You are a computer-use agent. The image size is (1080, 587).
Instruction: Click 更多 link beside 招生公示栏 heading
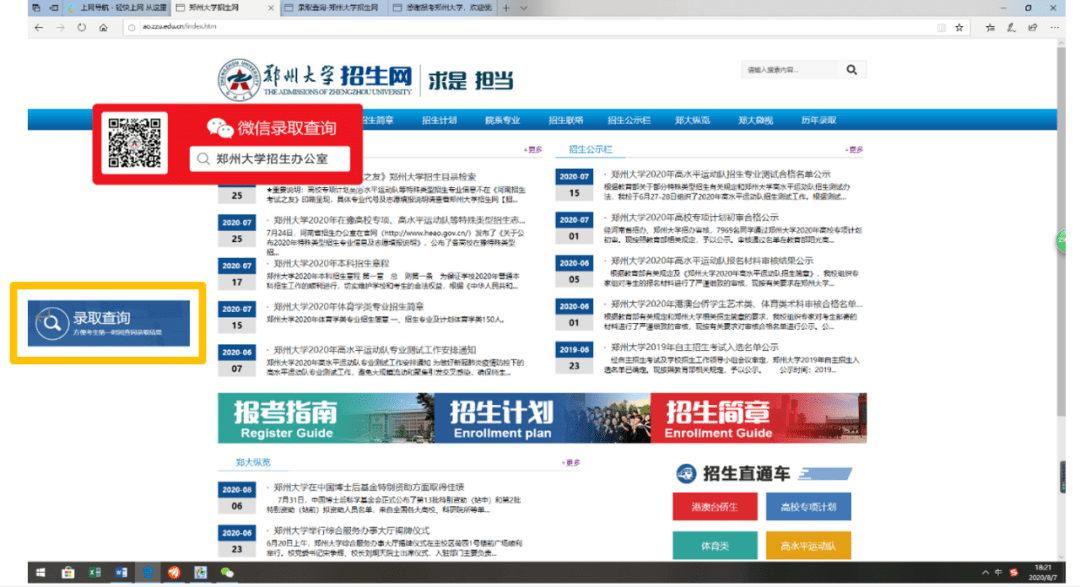(854, 150)
